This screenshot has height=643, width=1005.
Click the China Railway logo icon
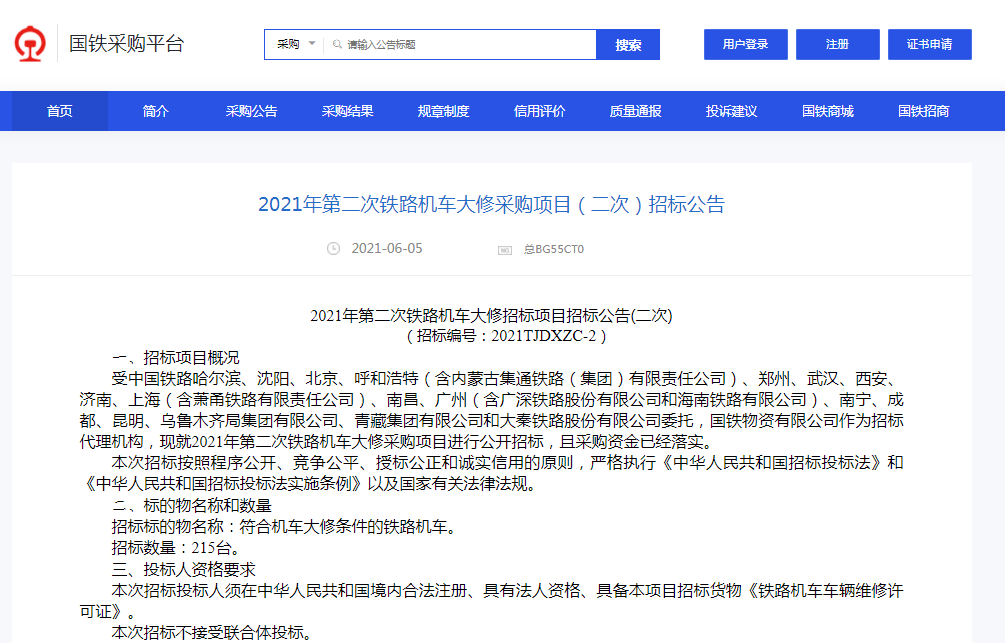[29, 44]
